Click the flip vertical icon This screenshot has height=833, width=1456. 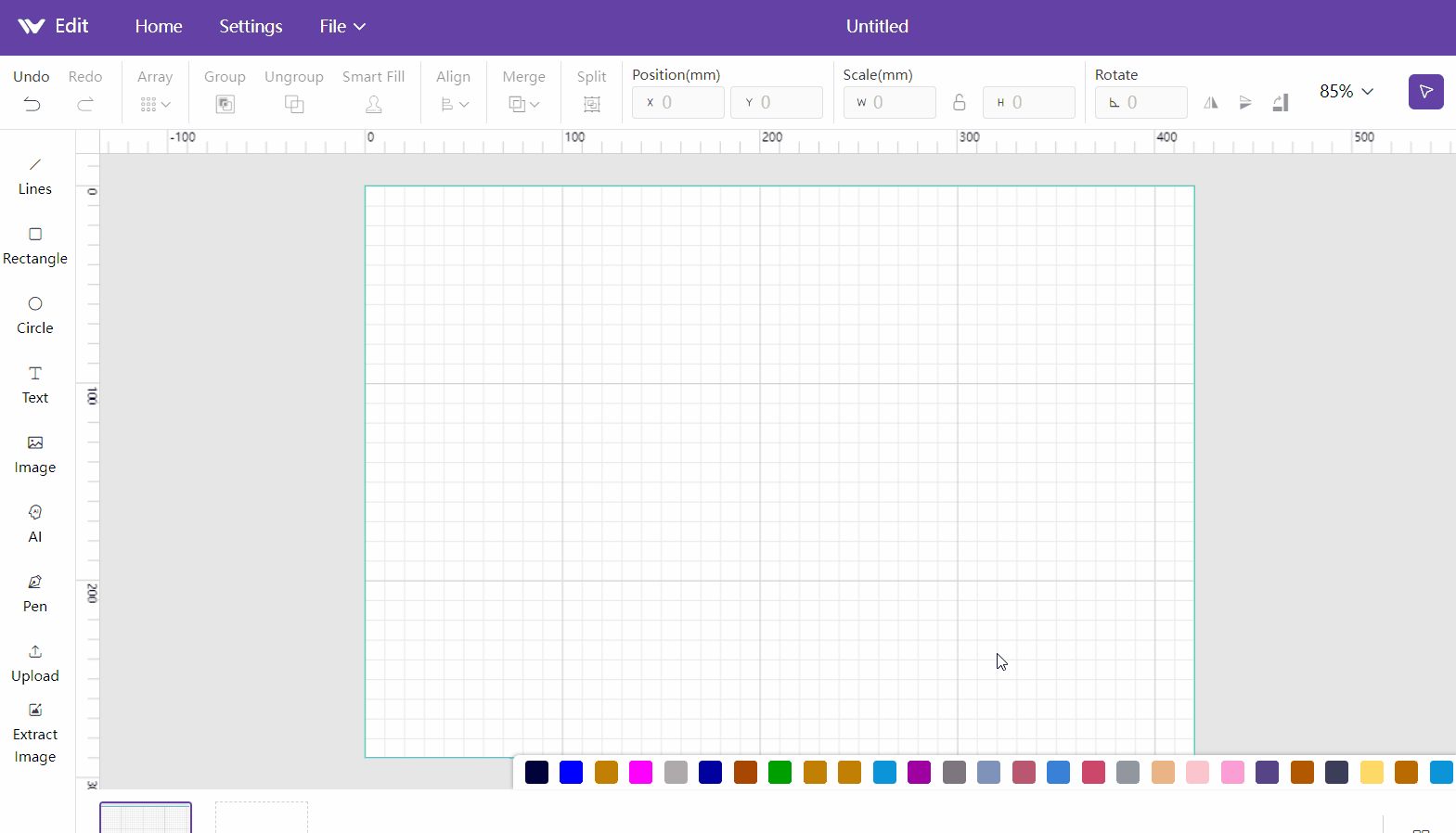click(x=1245, y=103)
